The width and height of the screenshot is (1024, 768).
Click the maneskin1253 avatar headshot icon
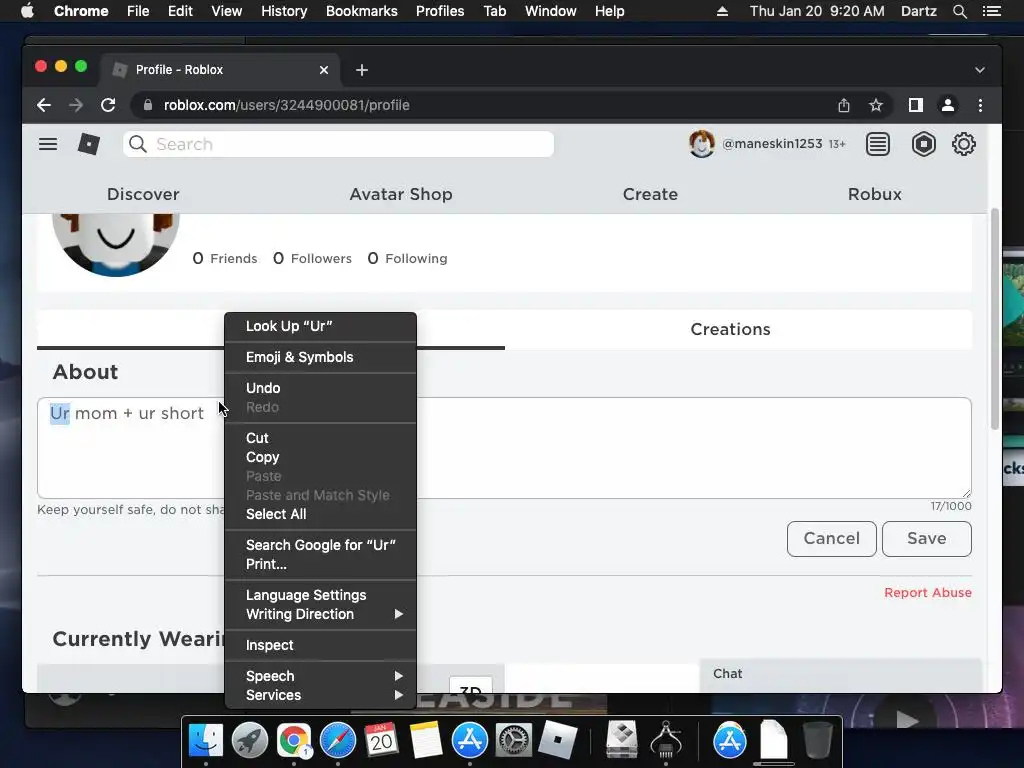[702, 144]
